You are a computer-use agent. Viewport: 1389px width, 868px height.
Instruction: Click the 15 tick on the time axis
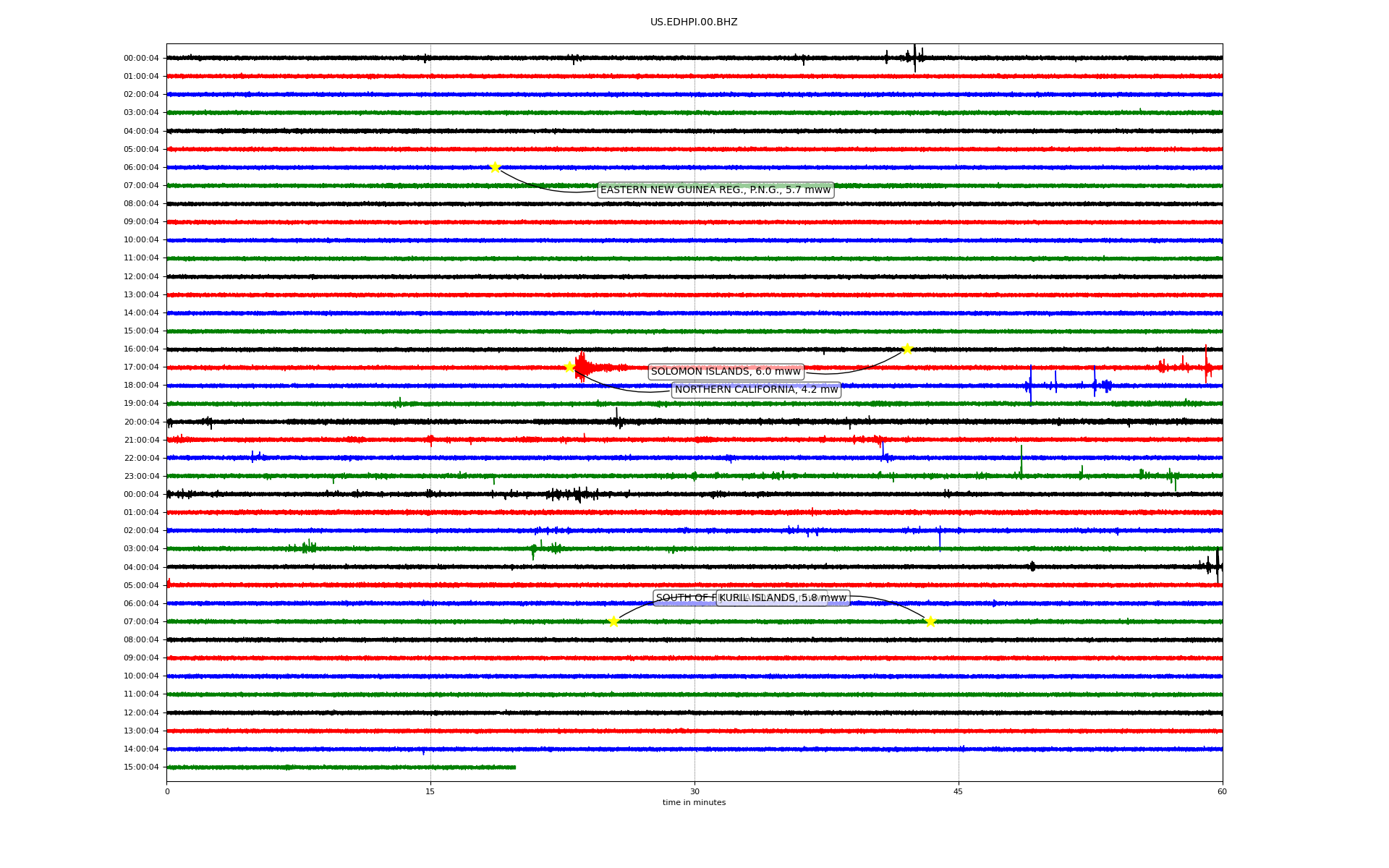point(430,791)
